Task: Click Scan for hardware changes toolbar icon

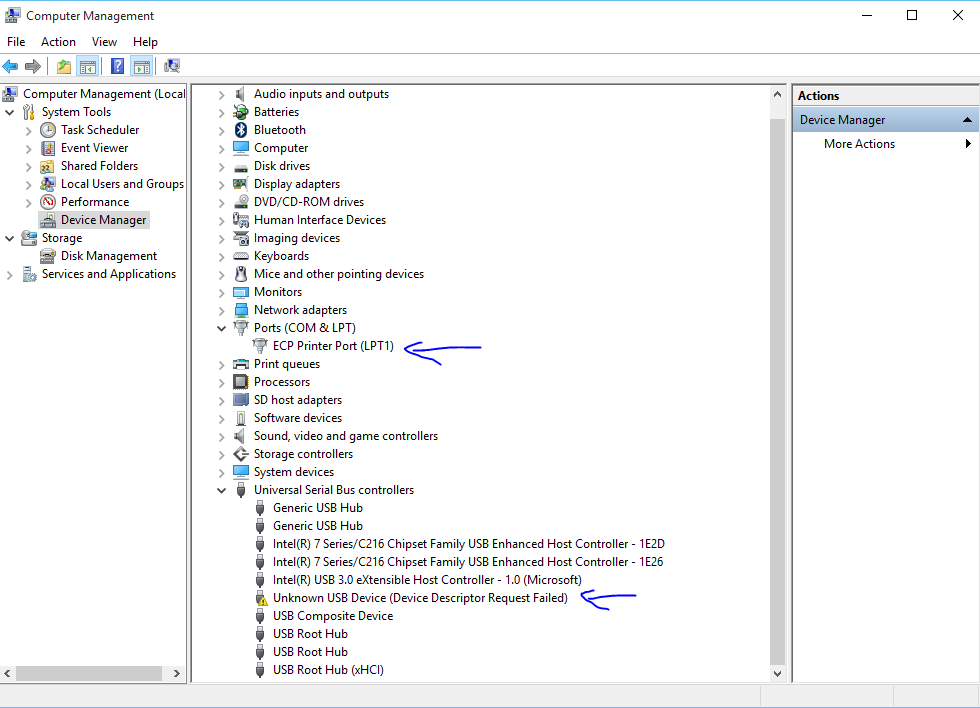Action: (172, 66)
